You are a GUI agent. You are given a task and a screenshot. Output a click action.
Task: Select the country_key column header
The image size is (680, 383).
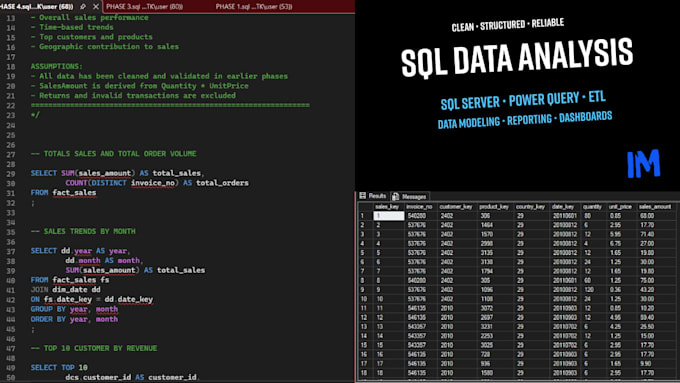(x=530, y=207)
